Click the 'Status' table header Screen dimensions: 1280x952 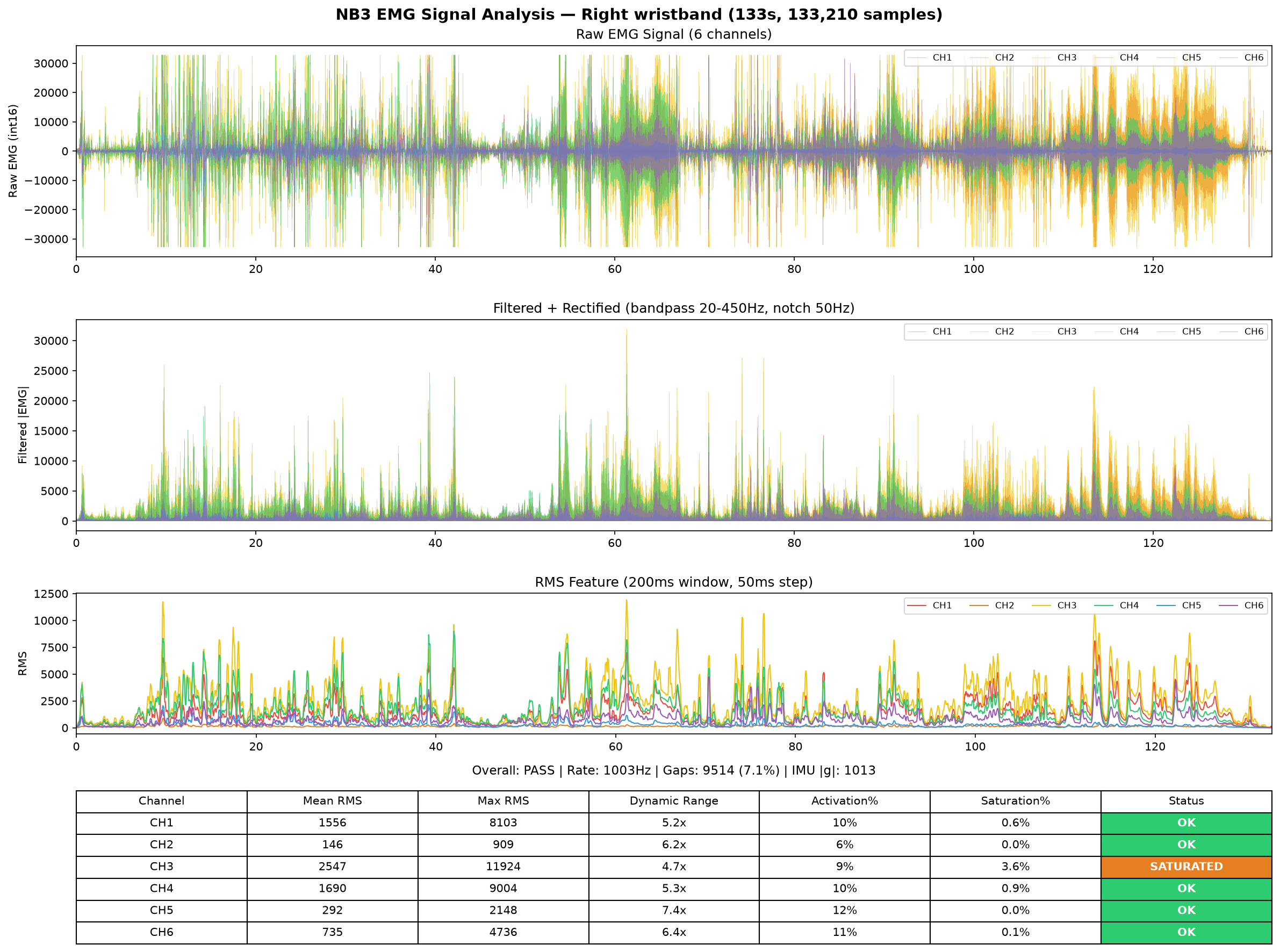1186,800
